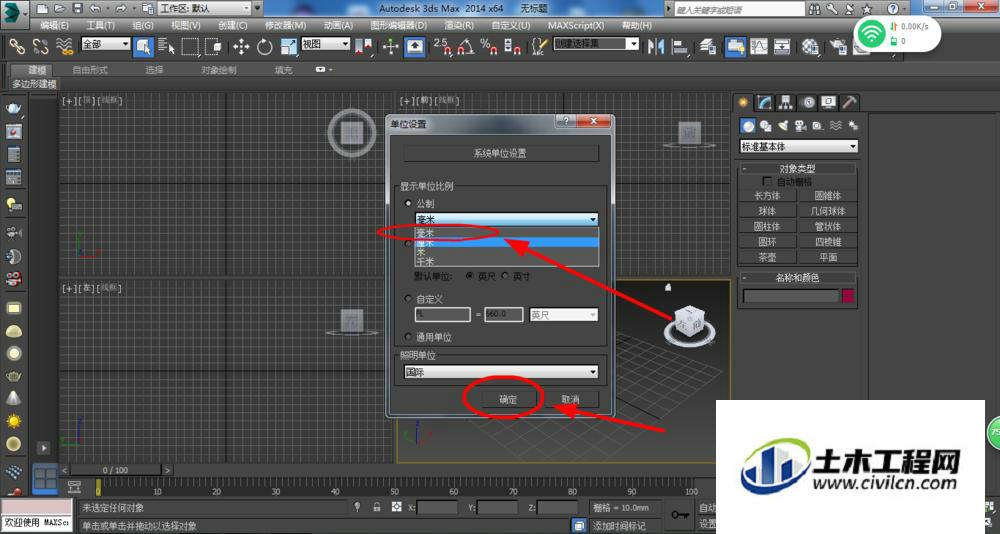The height and width of the screenshot is (534, 1000).
Task: Click the 0 / 100 time slider
Action: pyautogui.click(x=115, y=470)
